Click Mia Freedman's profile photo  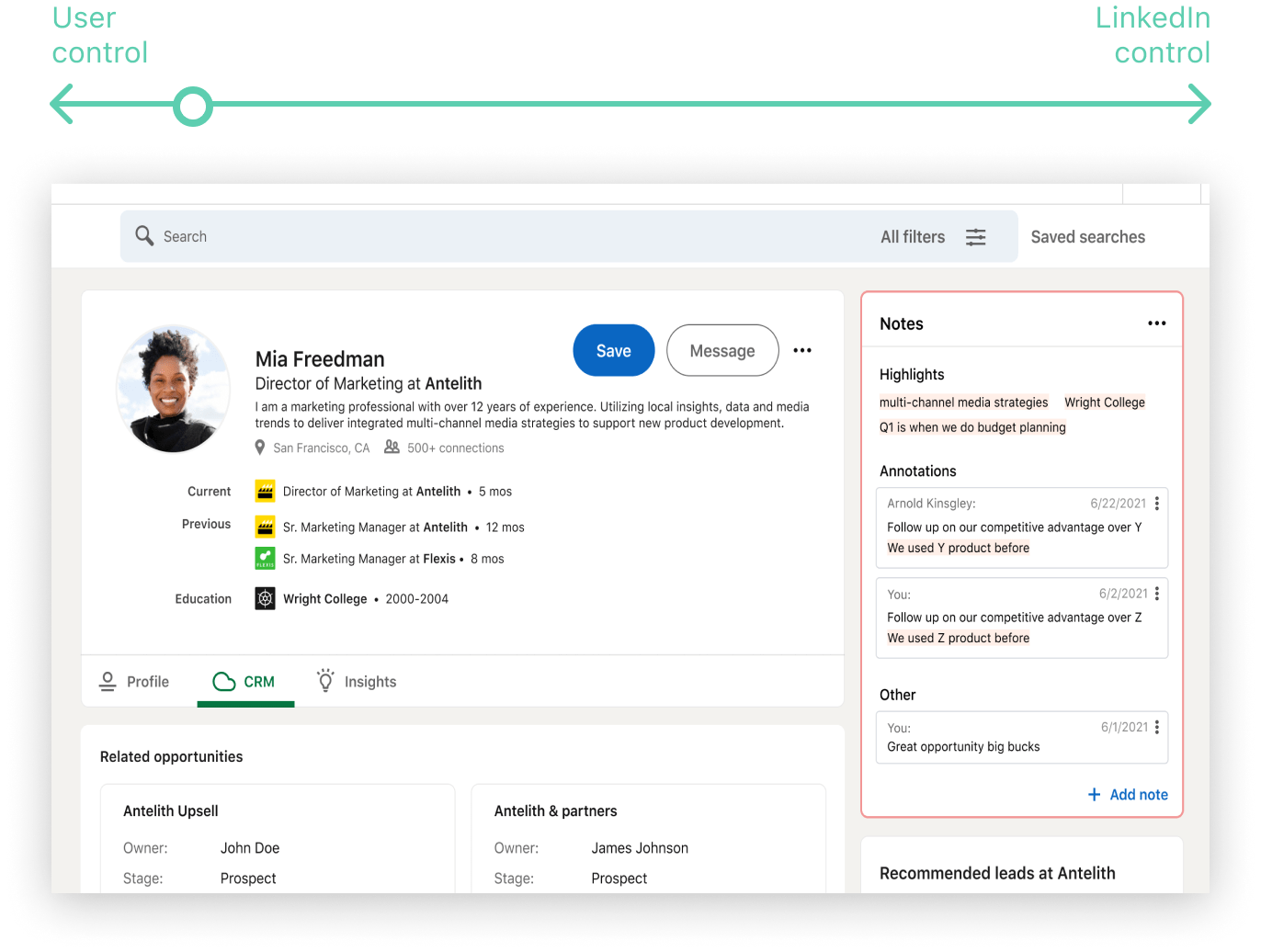coord(173,389)
